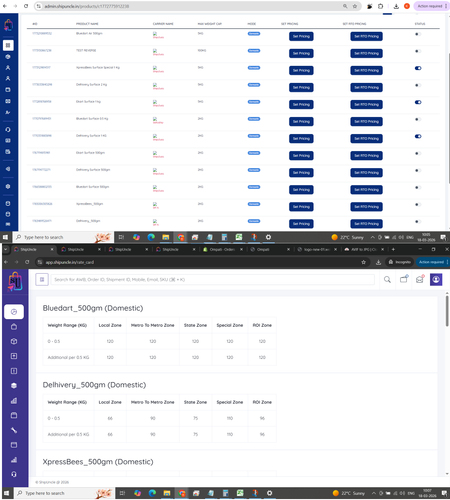Open a new tab in incognito browser

pyautogui.click(x=393, y=249)
